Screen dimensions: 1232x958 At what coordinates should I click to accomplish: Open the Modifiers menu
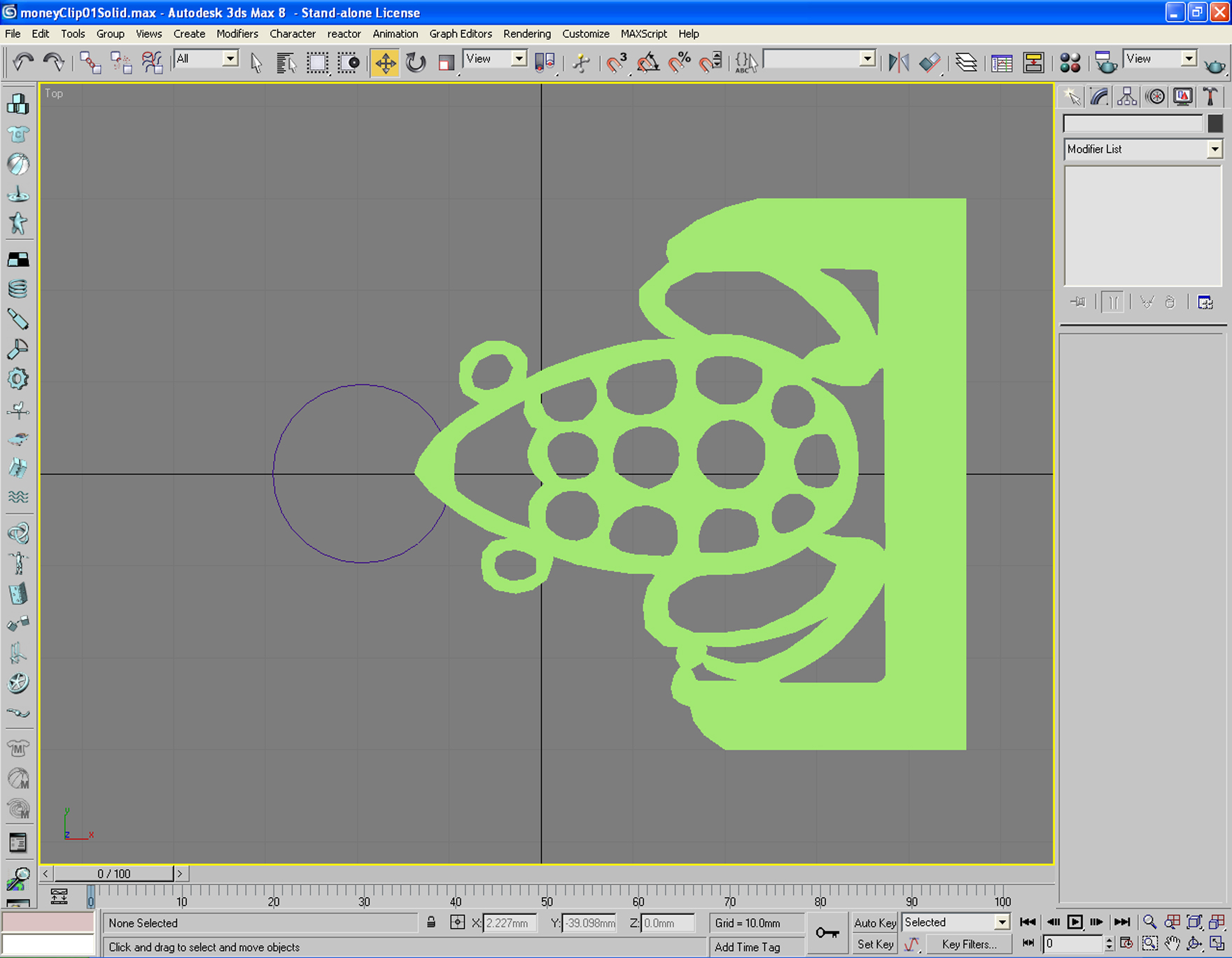(x=237, y=34)
